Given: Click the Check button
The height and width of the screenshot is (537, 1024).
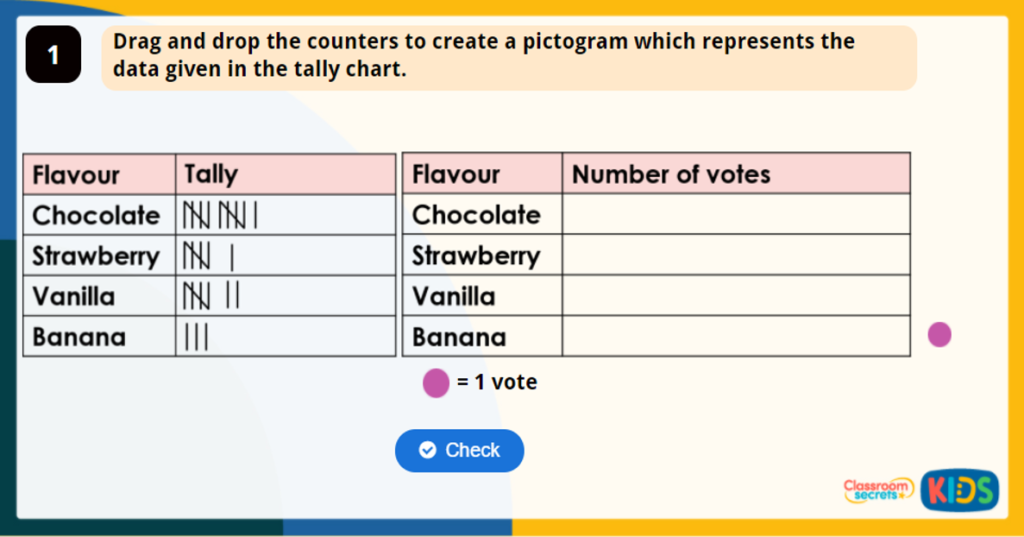Looking at the screenshot, I should [x=459, y=451].
